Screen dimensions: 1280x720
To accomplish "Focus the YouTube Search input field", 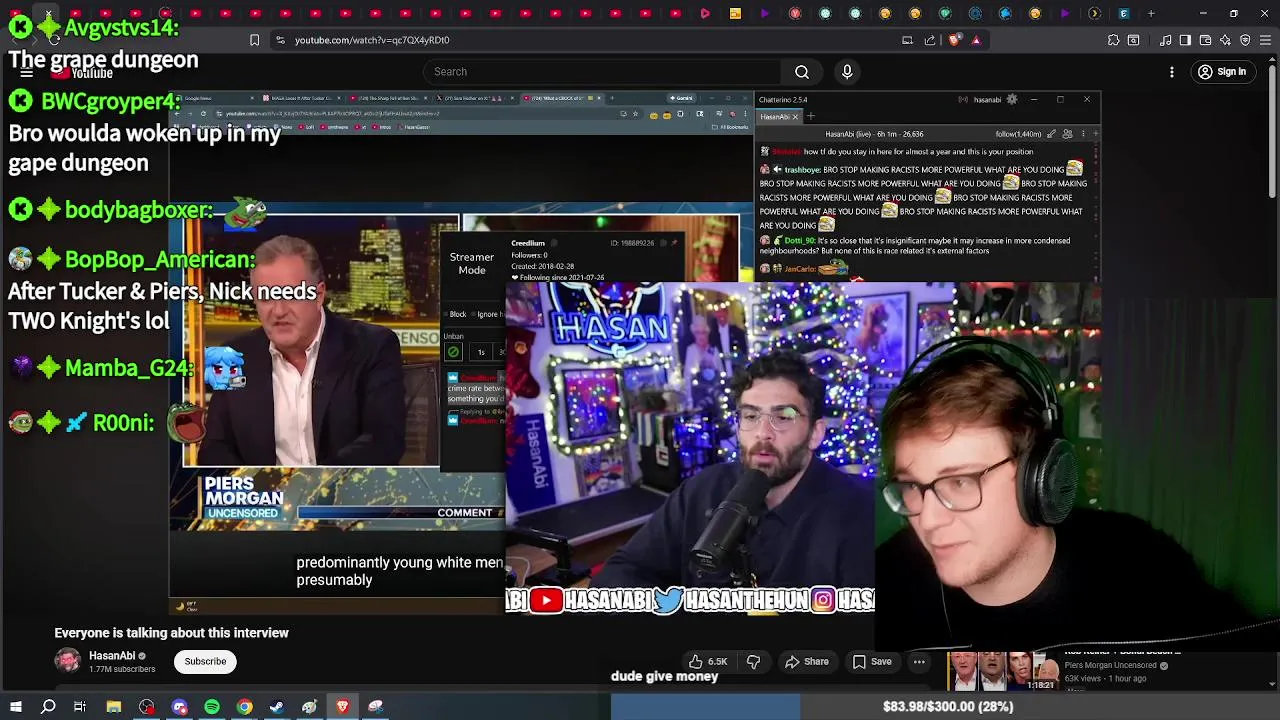I will coord(603,72).
